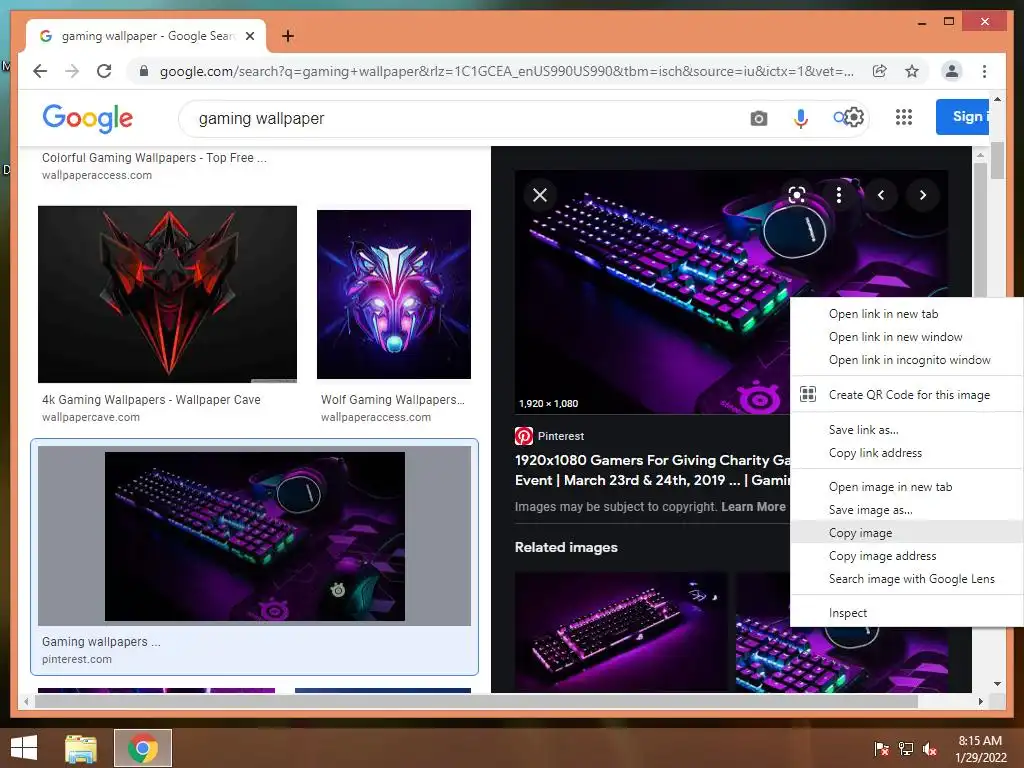Show previous image in preview
The width and height of the screenshot is (1024, 768).
click(x=881, y=195)
